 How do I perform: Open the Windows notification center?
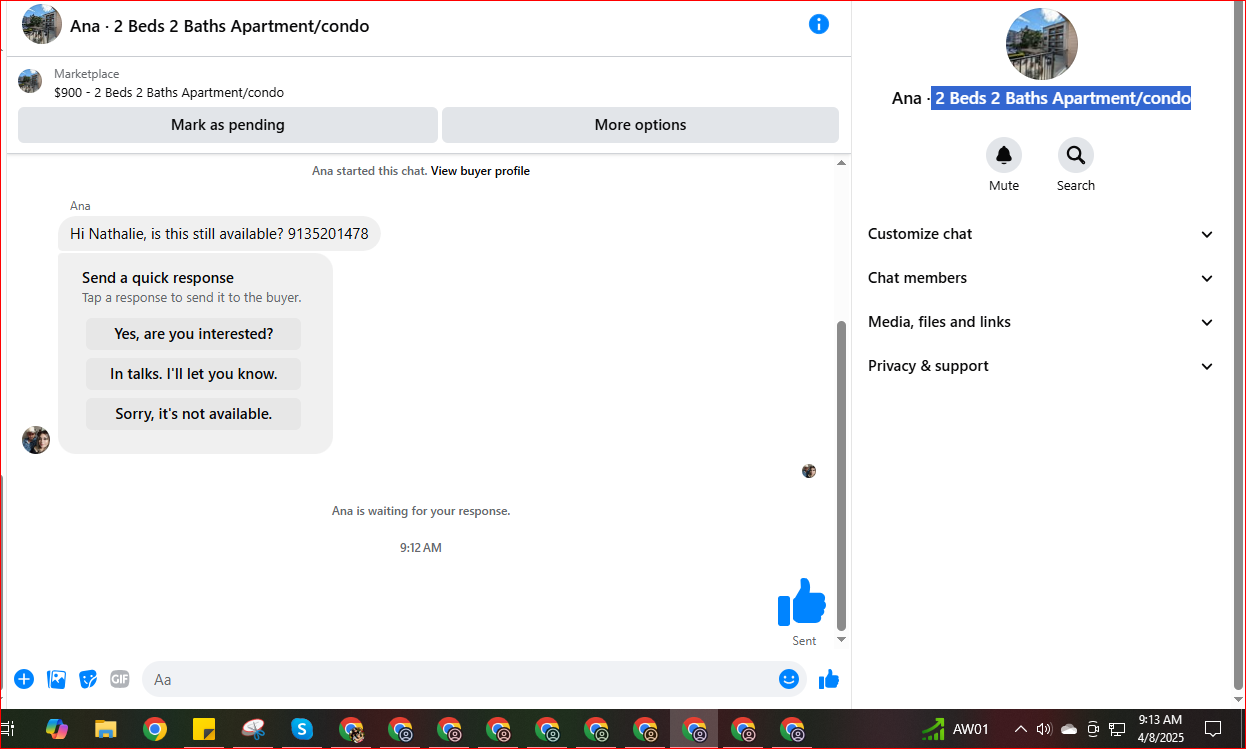point(1213,729)
